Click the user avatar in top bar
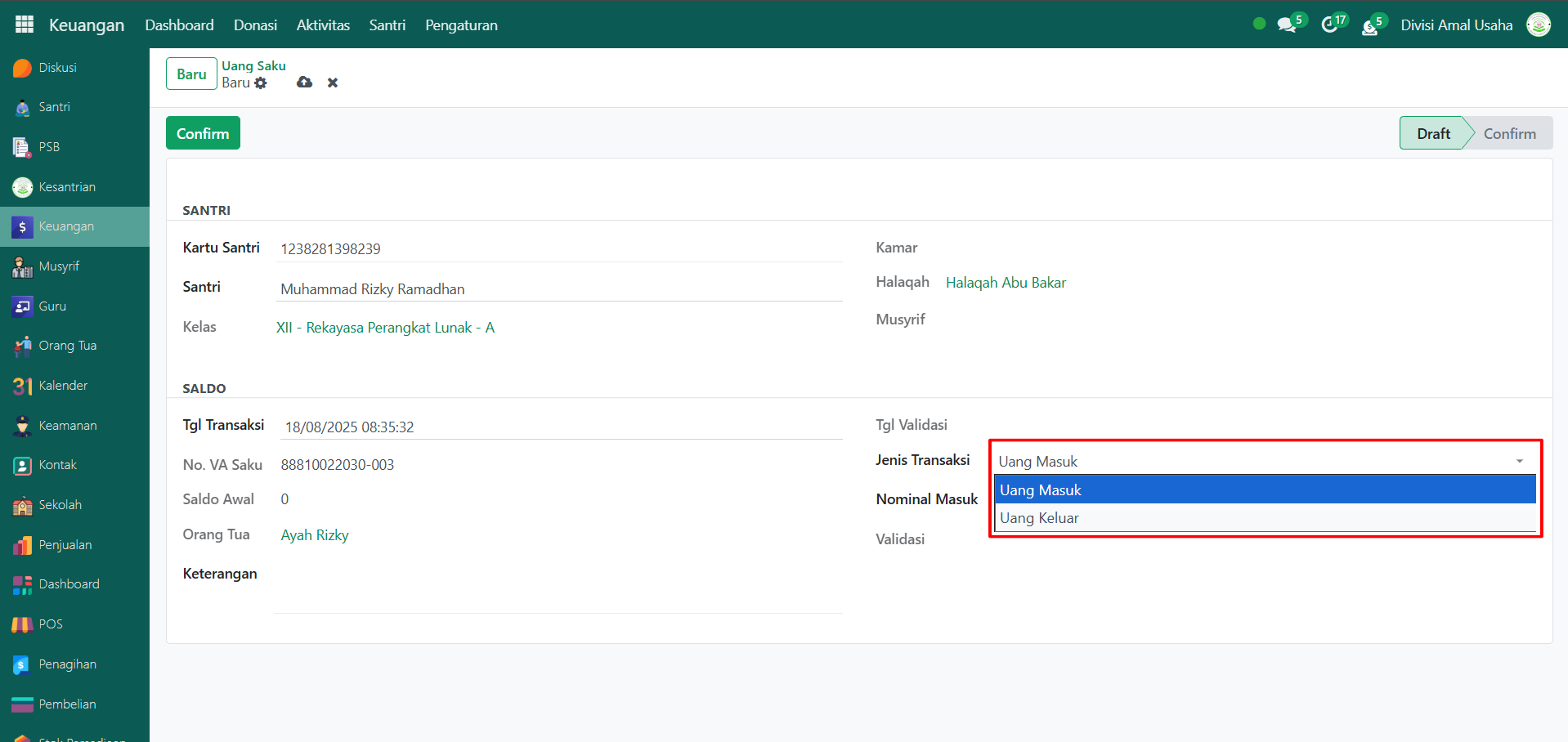This screenshot has width=1568, height=742. click(1539, 25)
